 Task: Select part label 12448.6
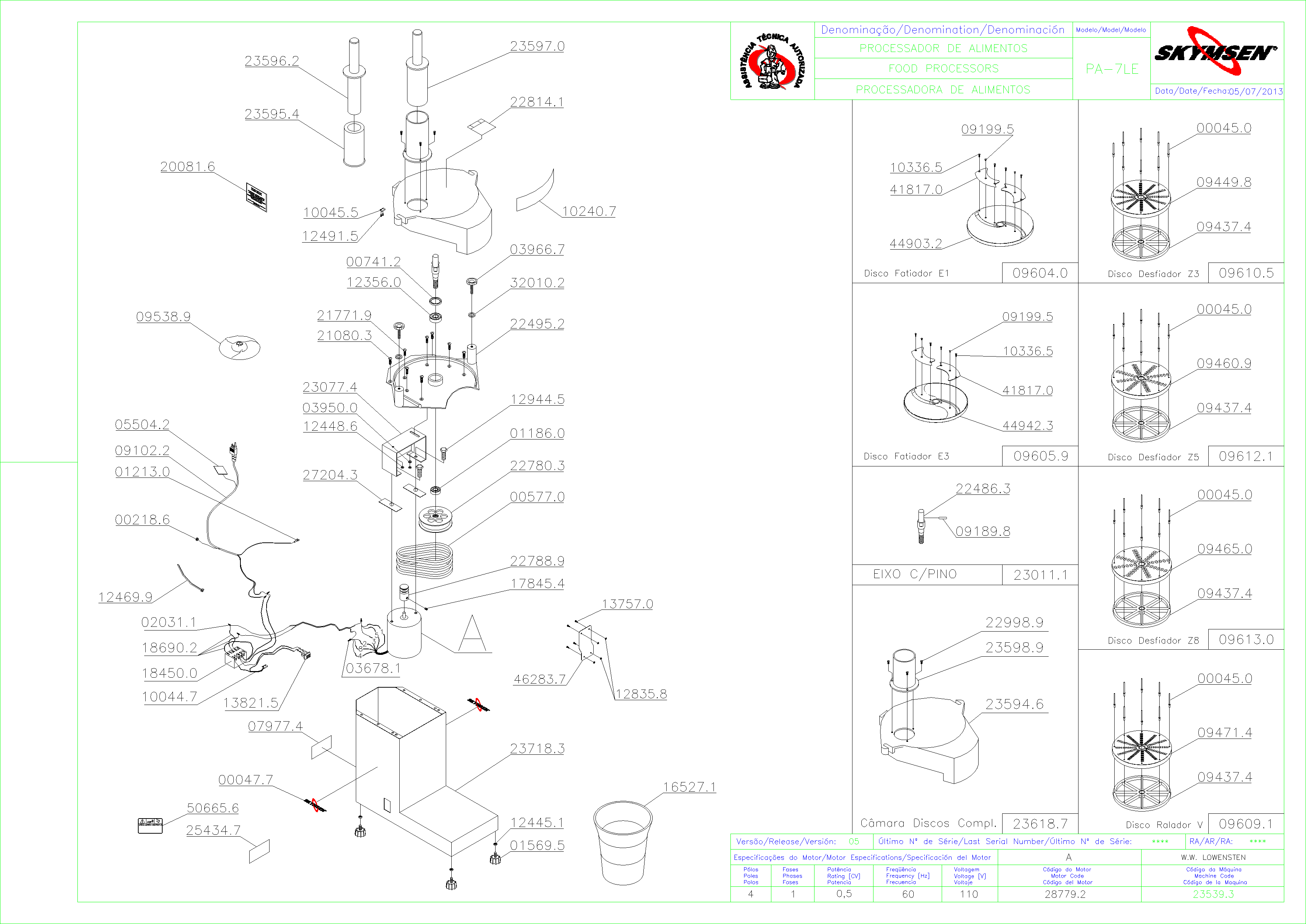[330, 426]
